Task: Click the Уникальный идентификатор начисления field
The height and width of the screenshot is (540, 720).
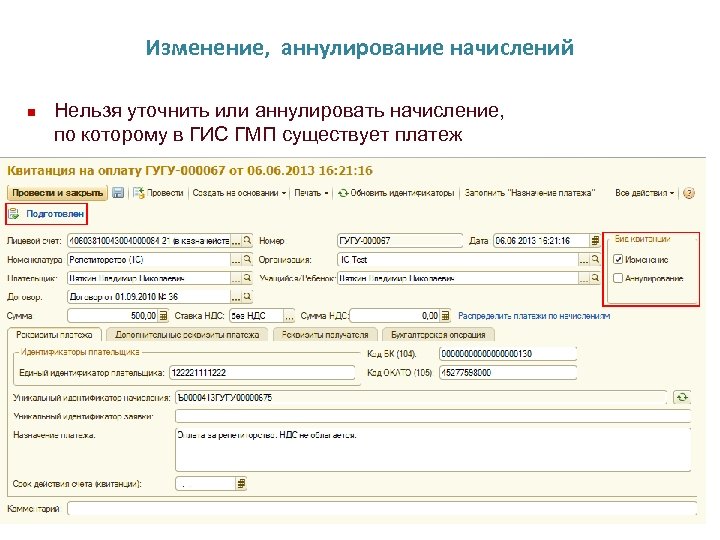Action: pyautogui.click(x=421, y=397)
